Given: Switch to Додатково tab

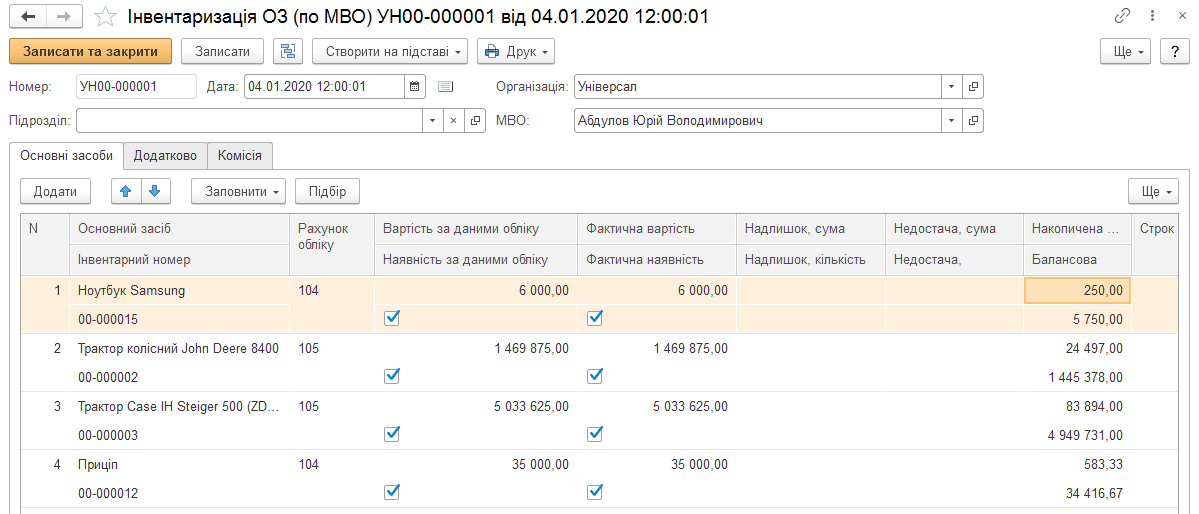Looking at the screenshot, I should 165,155.
